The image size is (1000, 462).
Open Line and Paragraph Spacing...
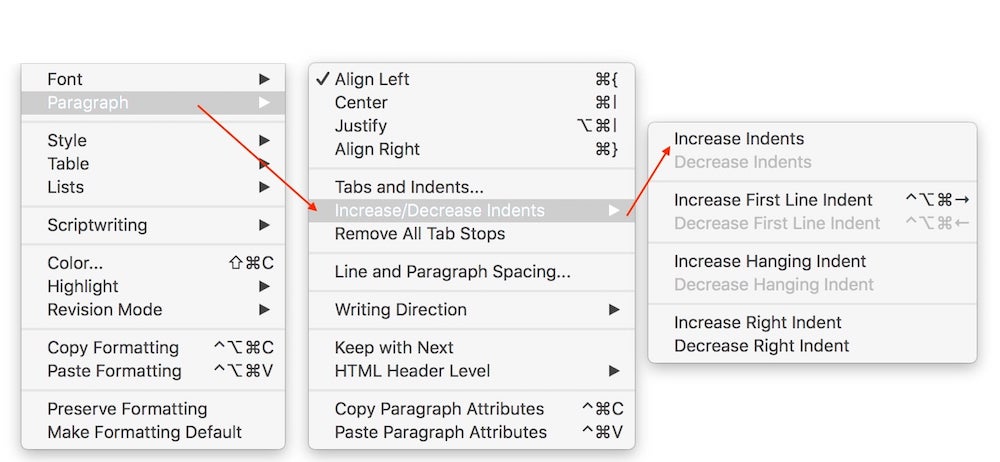tap(452, 271)
